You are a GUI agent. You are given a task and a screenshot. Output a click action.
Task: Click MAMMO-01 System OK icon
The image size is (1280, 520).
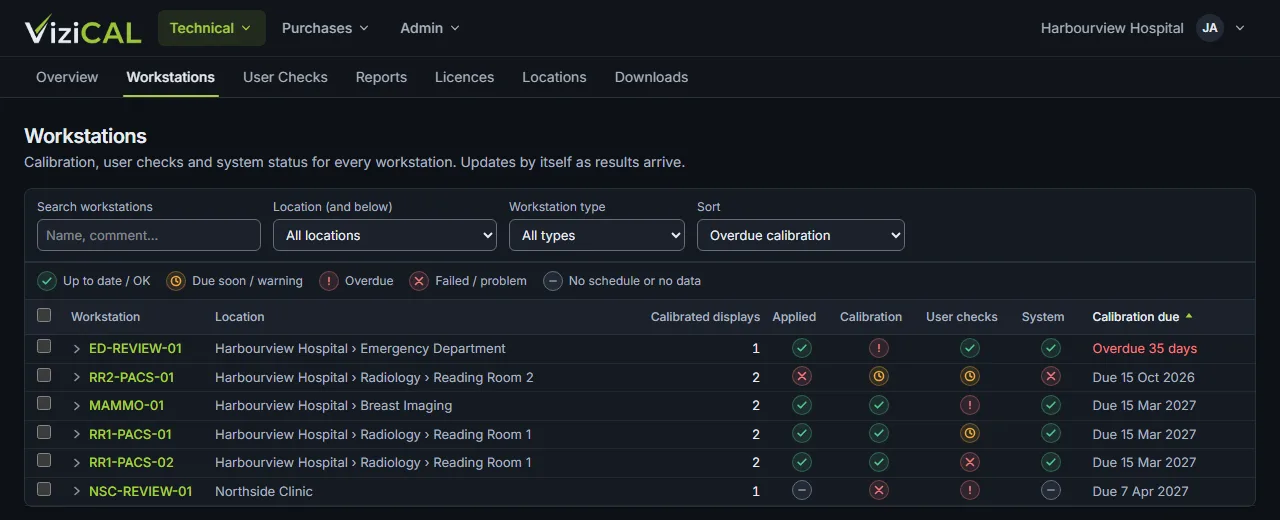[x=1051, y=405]
